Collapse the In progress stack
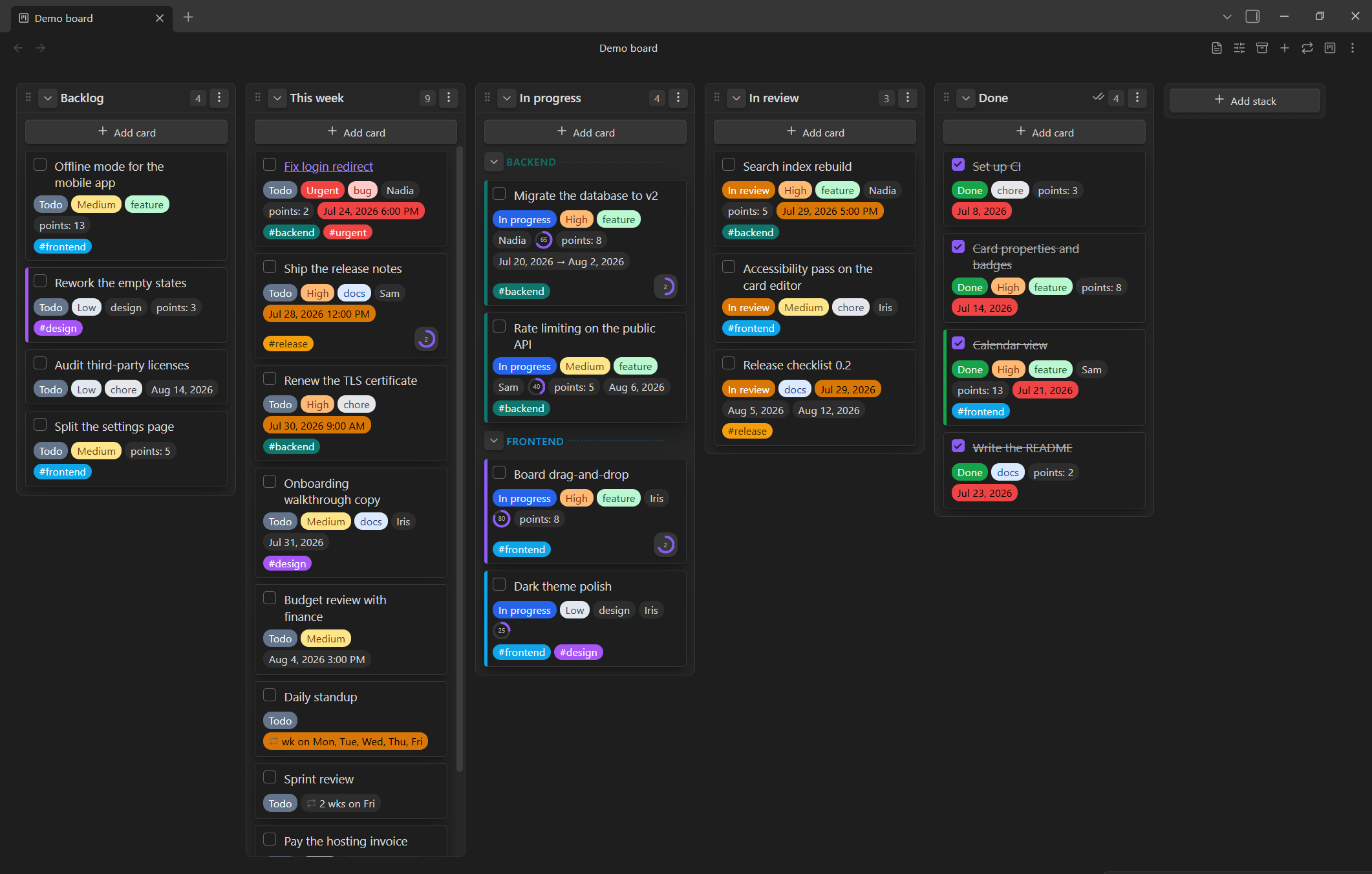The image size is (1372, 874). [507, 98]
